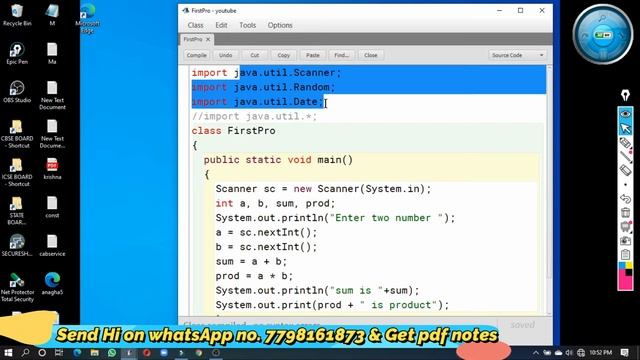Click the Epic Pen undo arrow
The width and height of the screenshot is (640, 360).
click(625, 199)
